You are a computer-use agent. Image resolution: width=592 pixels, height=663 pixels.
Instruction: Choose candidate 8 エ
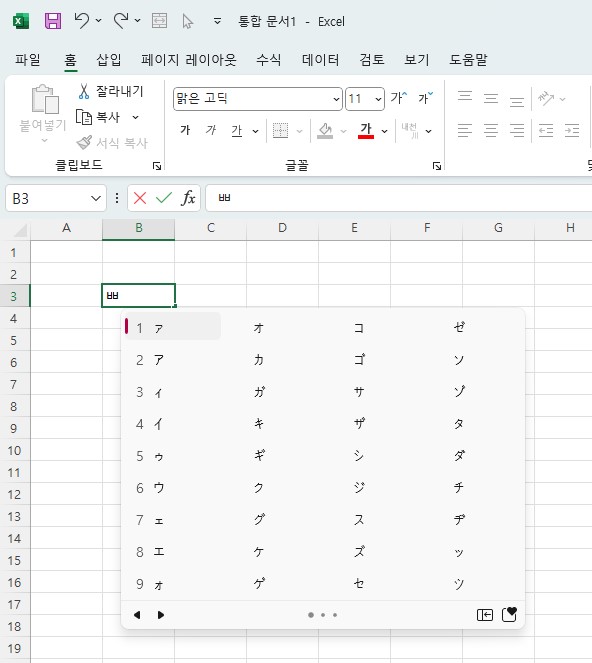point(173,552)
